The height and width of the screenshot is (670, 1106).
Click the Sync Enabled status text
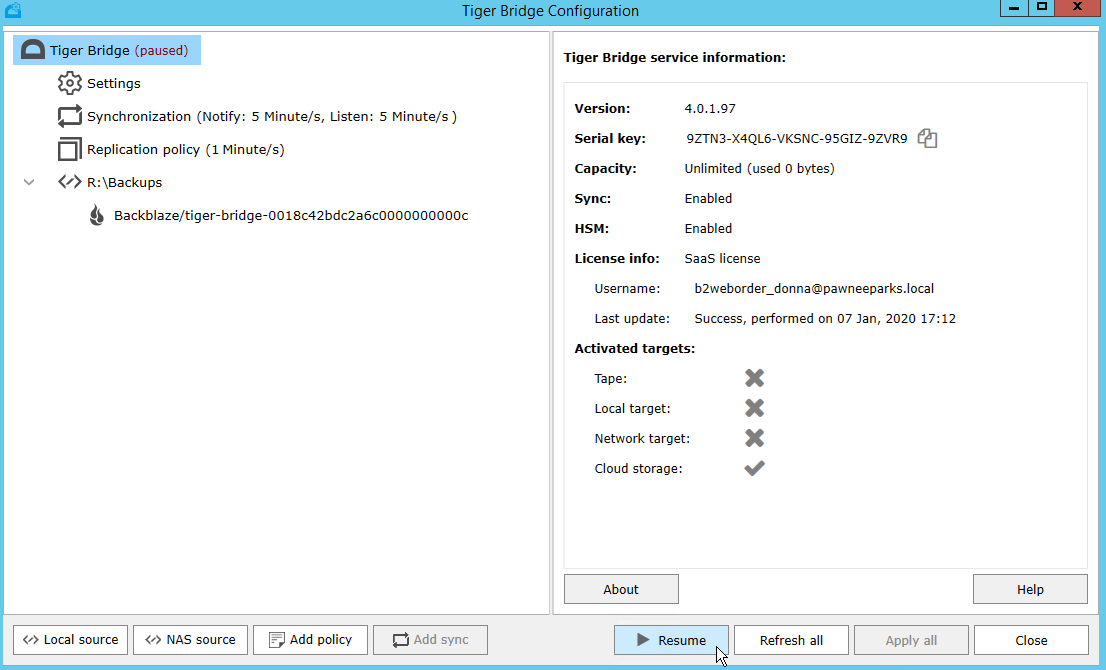coord(708,199)
